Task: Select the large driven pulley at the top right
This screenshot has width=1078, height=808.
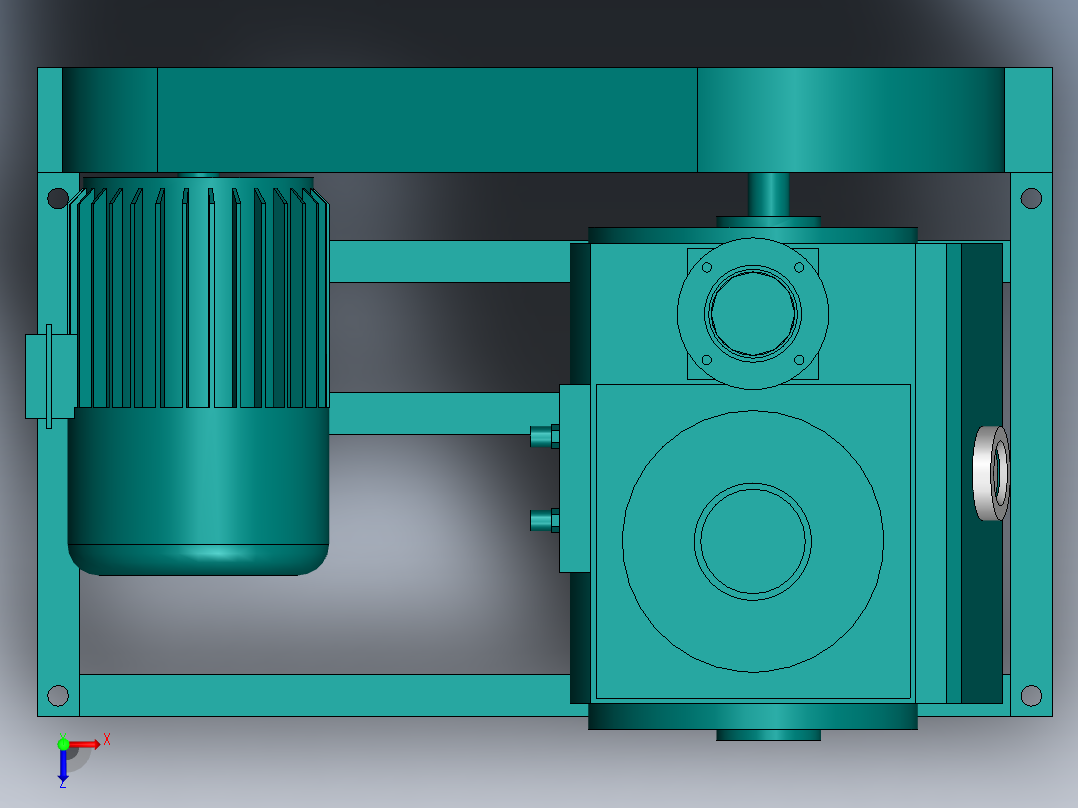Action: coord(851,120)
